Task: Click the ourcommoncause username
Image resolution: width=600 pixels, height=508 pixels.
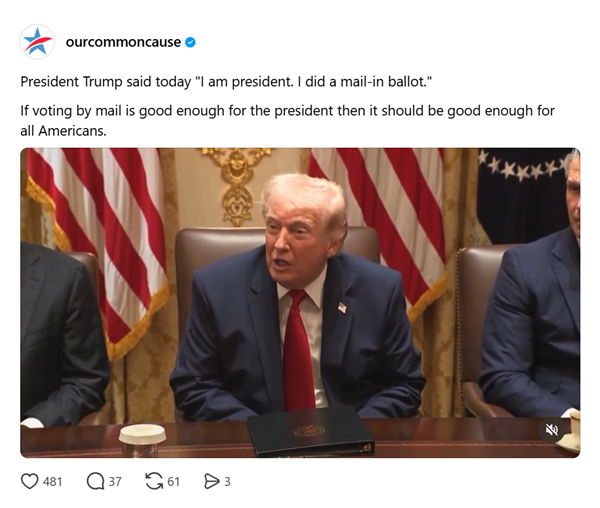Action: point(123,42)
